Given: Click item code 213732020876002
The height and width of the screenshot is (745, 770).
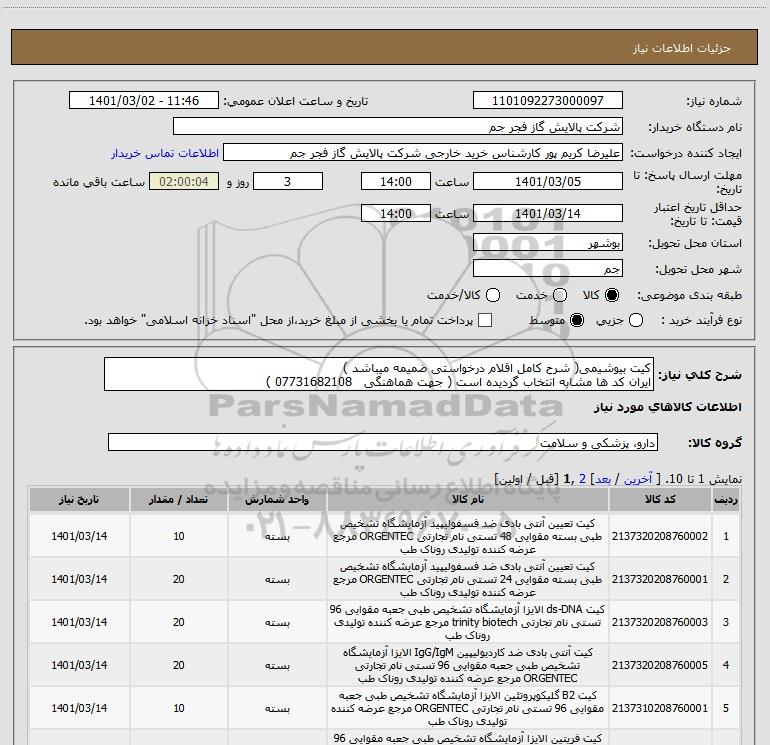Looking at the screenshot, I should pos(660,536).
